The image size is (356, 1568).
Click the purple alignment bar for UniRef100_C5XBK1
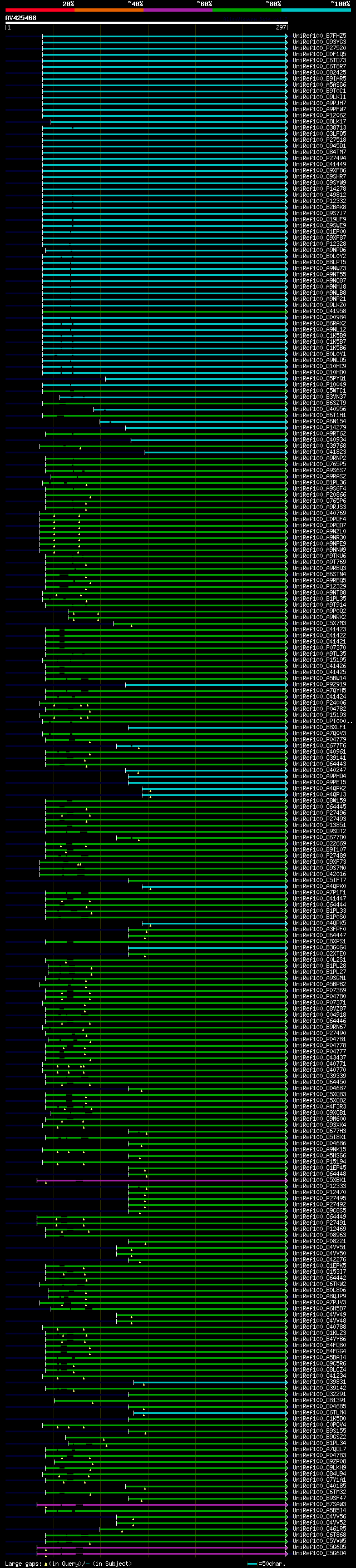click(x=161, y=1180)
